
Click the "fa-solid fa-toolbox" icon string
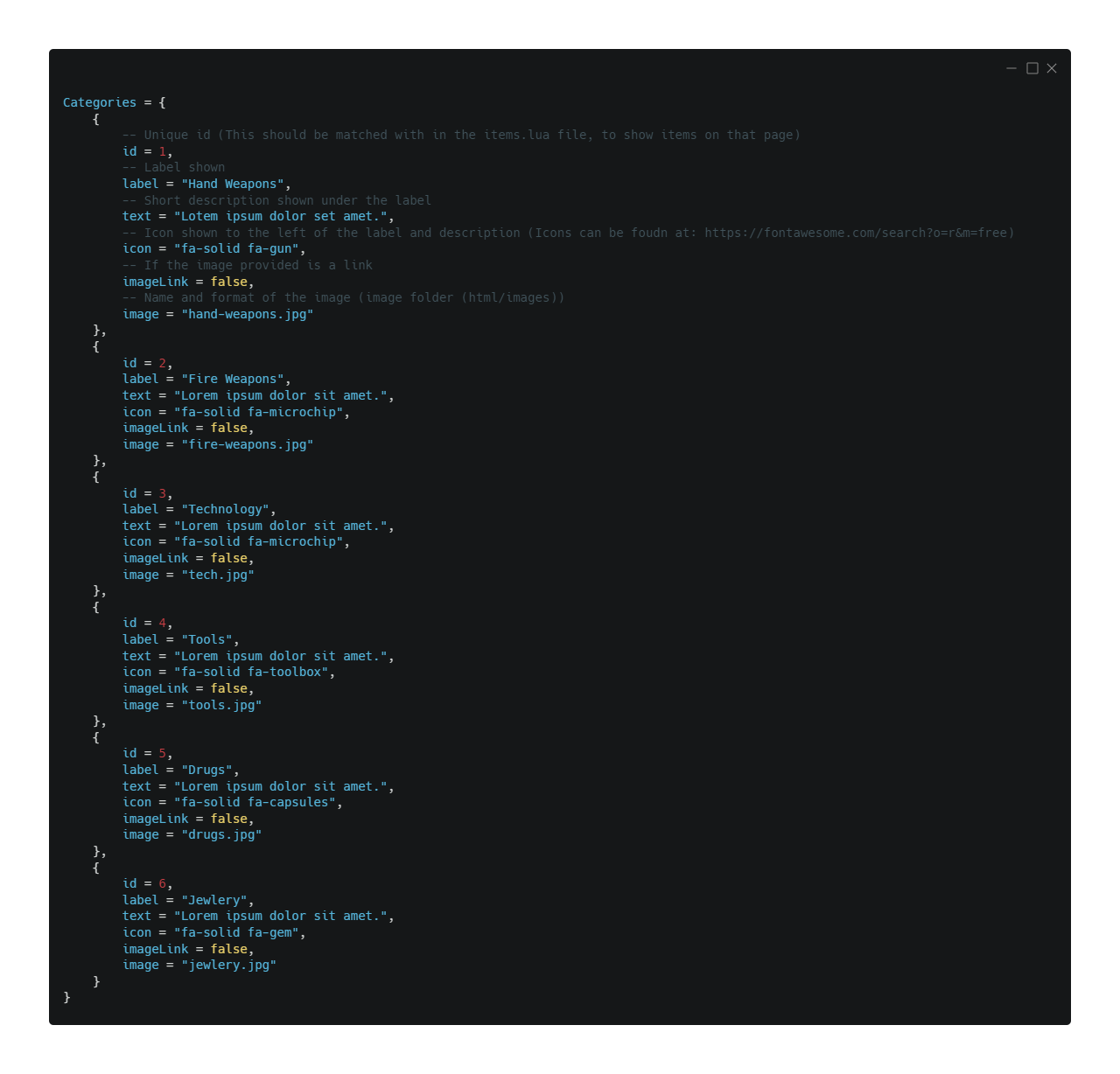coord(251,672)
